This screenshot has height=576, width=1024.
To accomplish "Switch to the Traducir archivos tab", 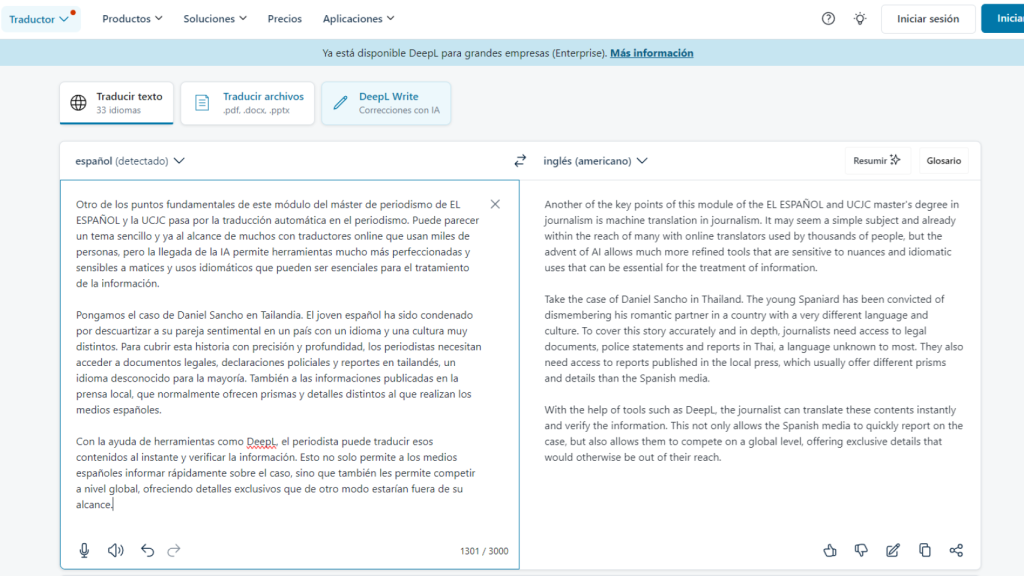I will [x=245, y=102].
